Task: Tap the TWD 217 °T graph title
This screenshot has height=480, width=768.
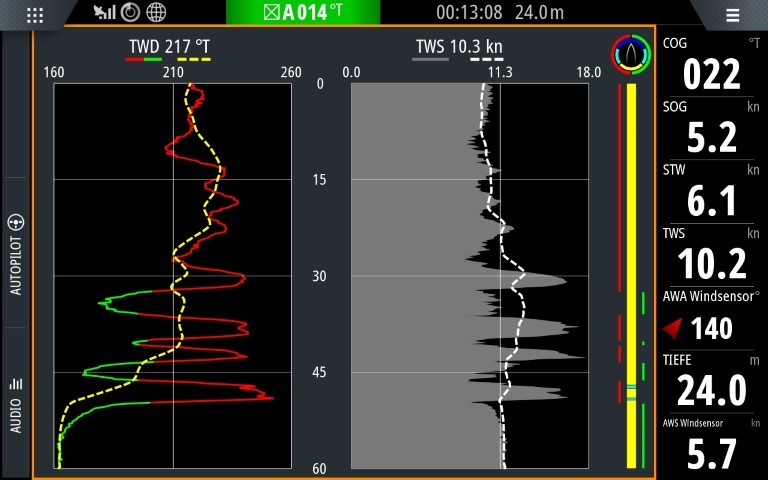Action: tap(169, 47)
